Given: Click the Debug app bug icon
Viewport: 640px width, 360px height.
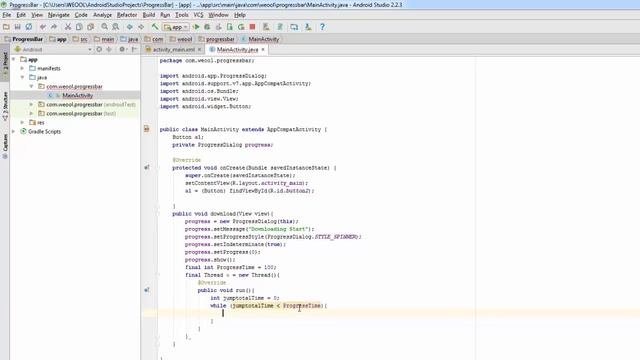Looking at the screenshot, I should [x=207, y=27].
